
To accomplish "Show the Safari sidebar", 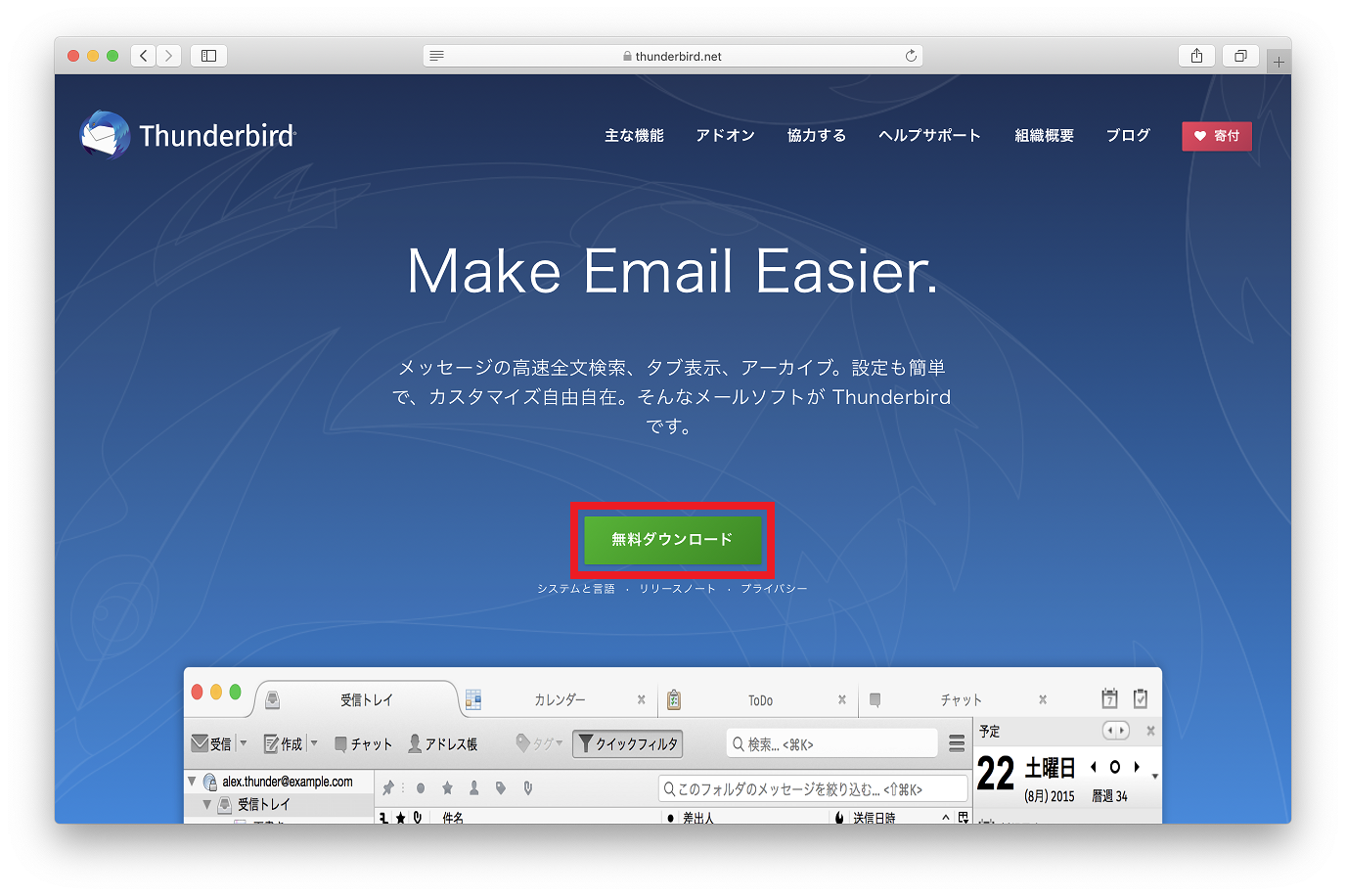I will click(208, 56).
